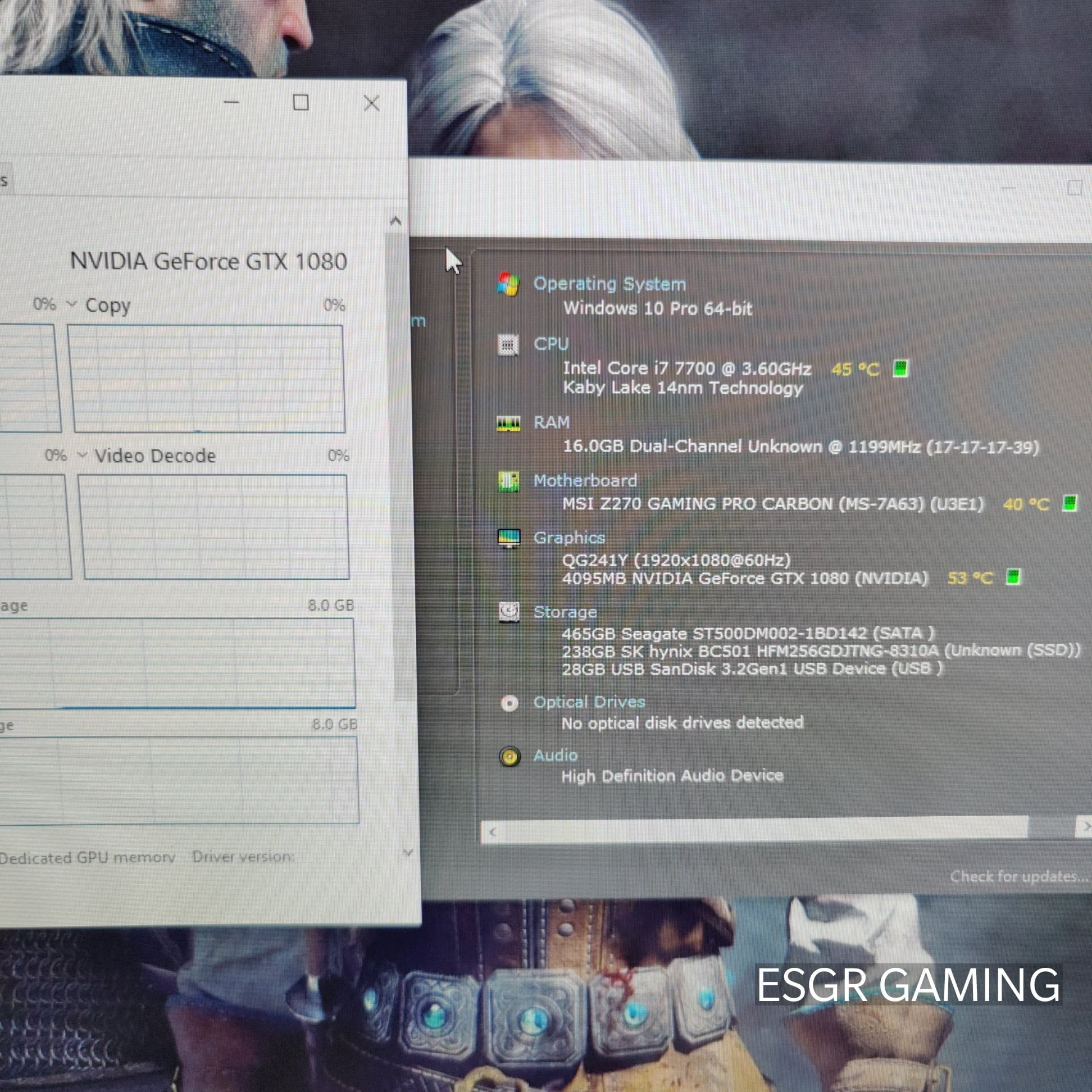Image resolution: width=1092 pixels, height=1092 pixels.
Task: Click the 28GB USB SanDisk device line
Action: click(752, 669)
